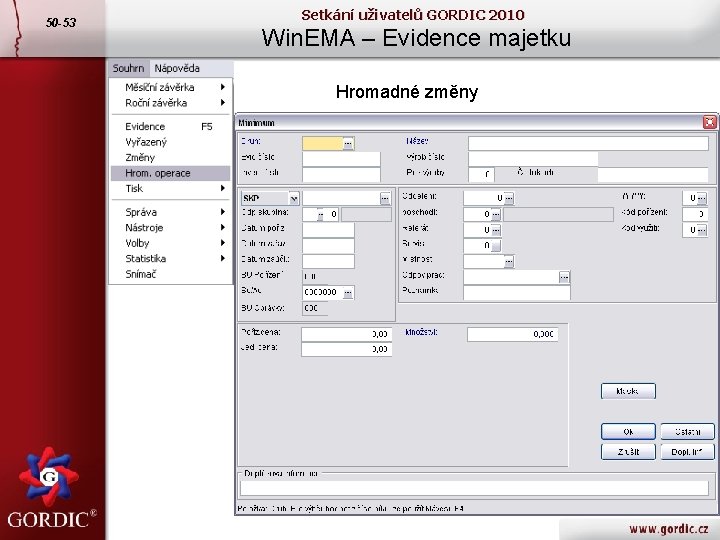Choose Snímač from the menu
The height and width of the screenshot is (540, 720).
point(170,274)
